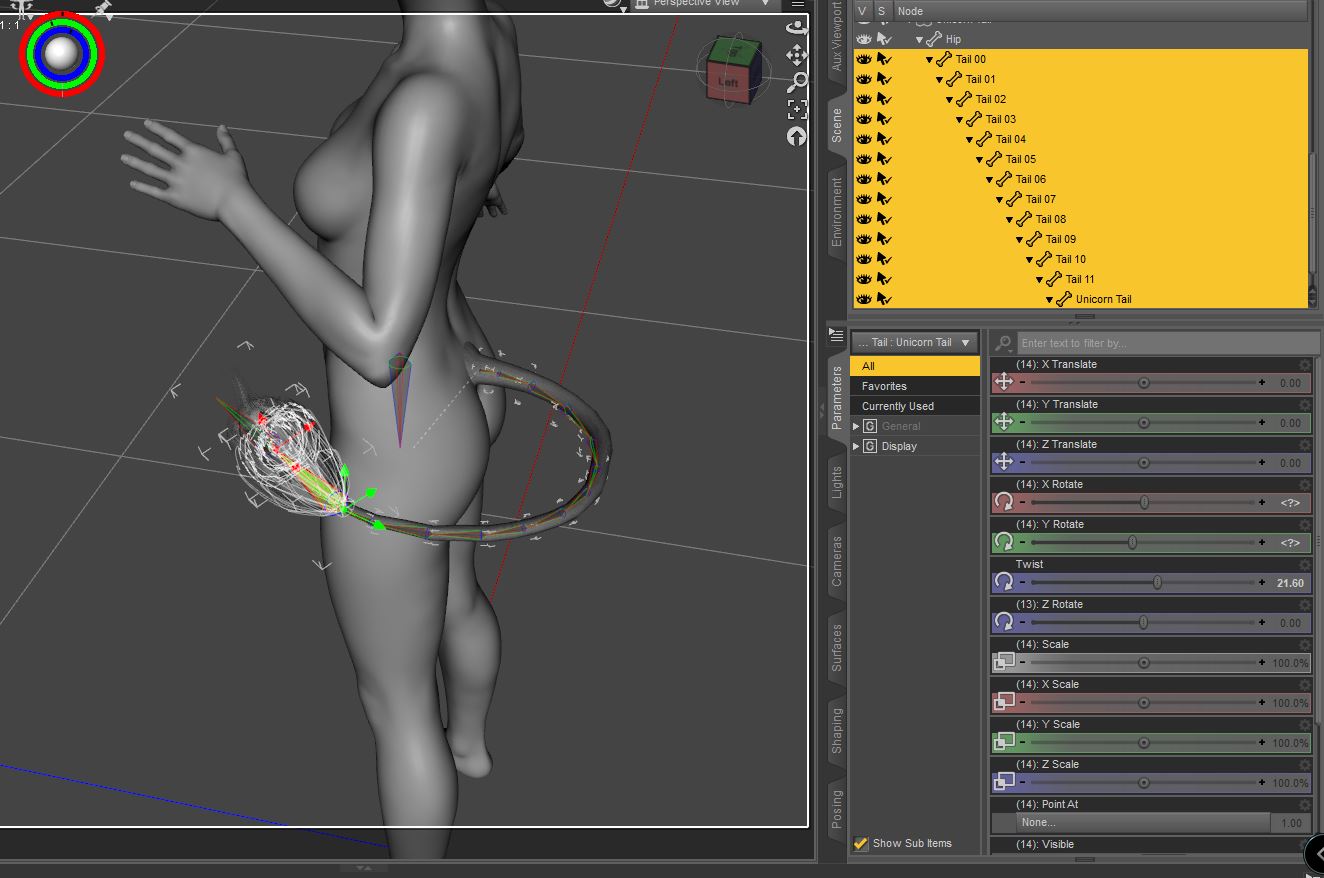
Task: Open the gear settings for X Rotate
Action: (1304, 485)
